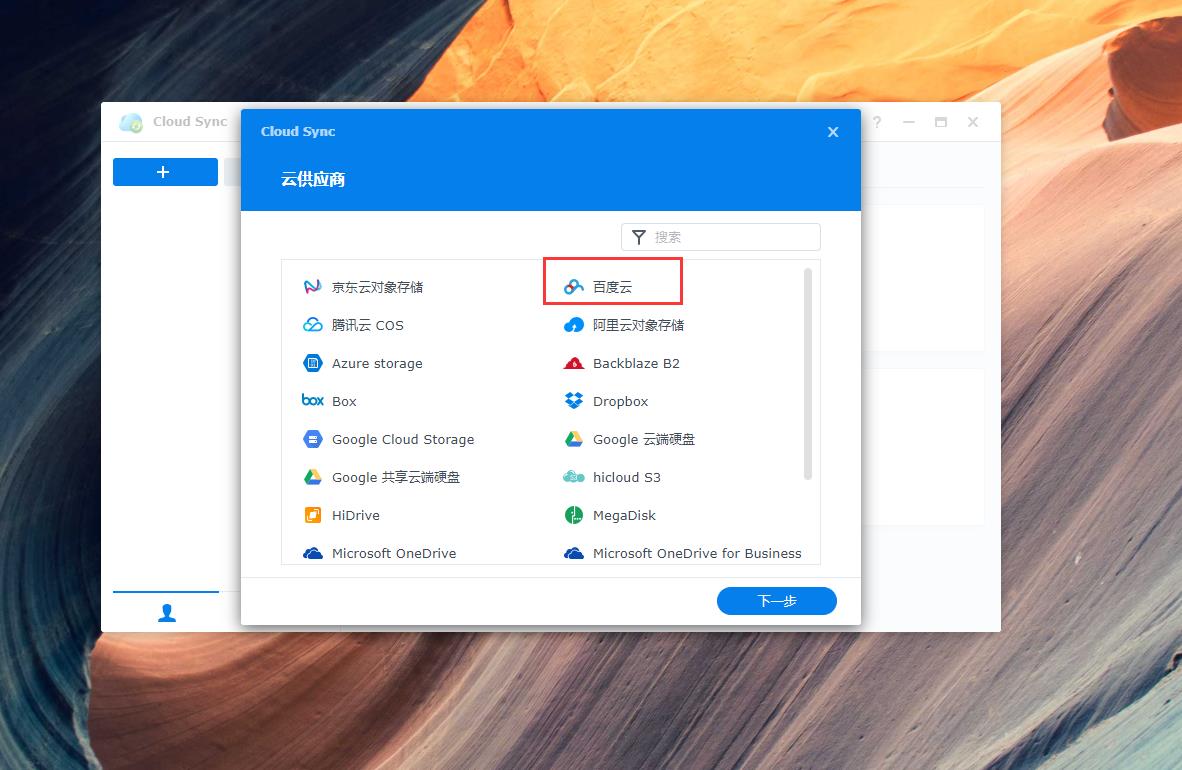Choose hicloud S3 label

tap(626, 477)
